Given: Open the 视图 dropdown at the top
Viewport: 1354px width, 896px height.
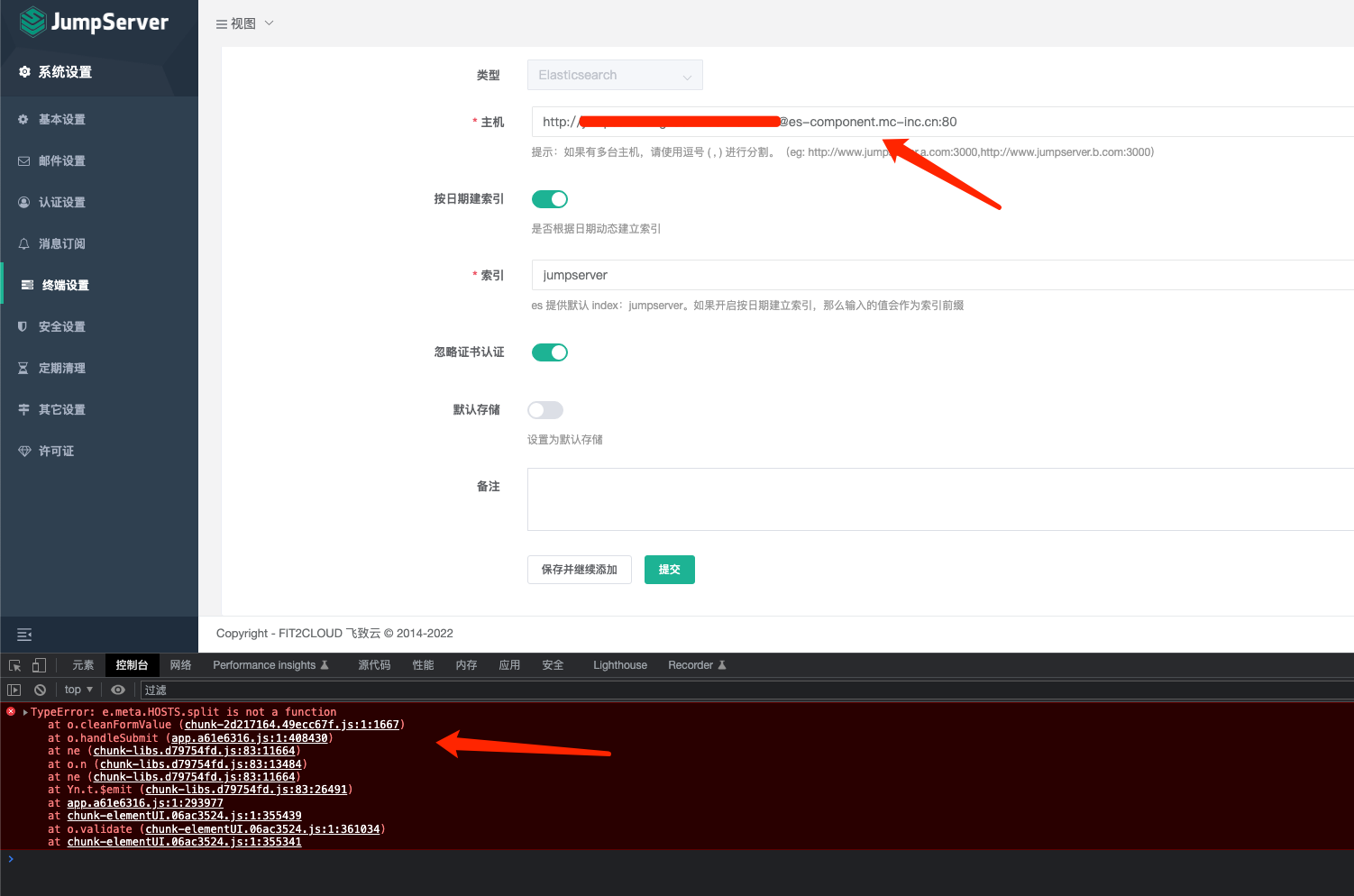Looking at the screenshot, I should (x=244, y=23).
